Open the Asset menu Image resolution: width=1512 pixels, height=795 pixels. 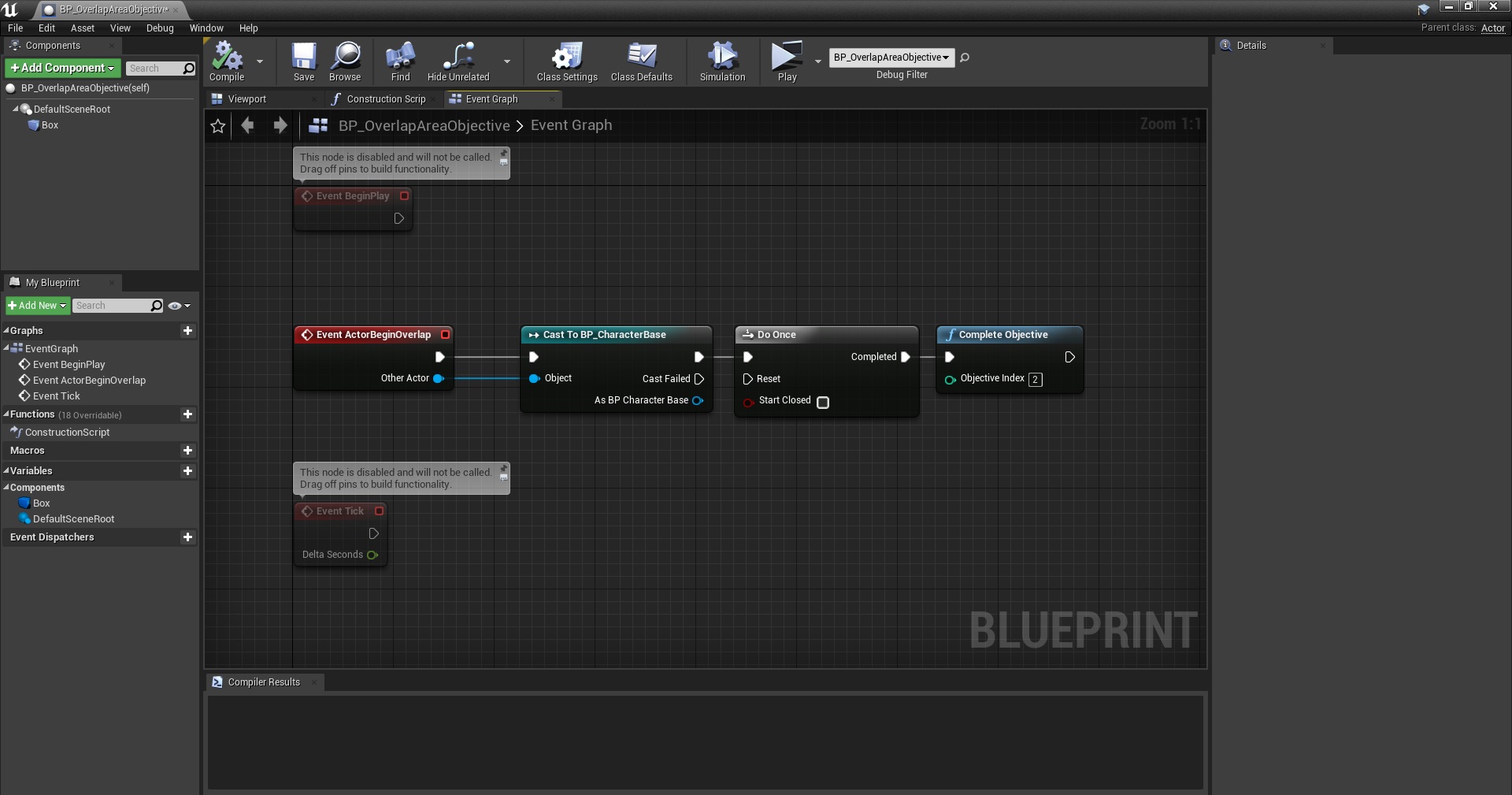82,28
